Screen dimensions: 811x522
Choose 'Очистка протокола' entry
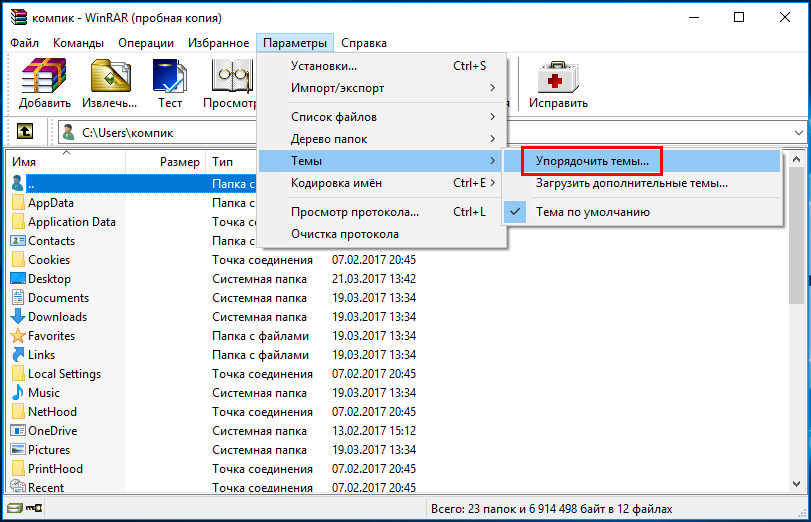pyautogui.click(x=382, y=234)
